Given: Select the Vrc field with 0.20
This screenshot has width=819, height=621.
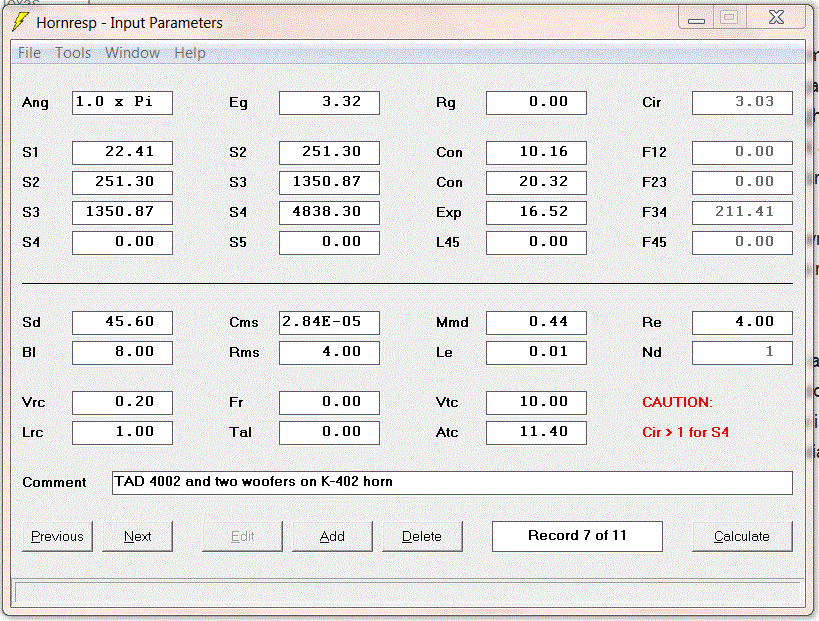Looking at the screenshot, I should [122, 403].
